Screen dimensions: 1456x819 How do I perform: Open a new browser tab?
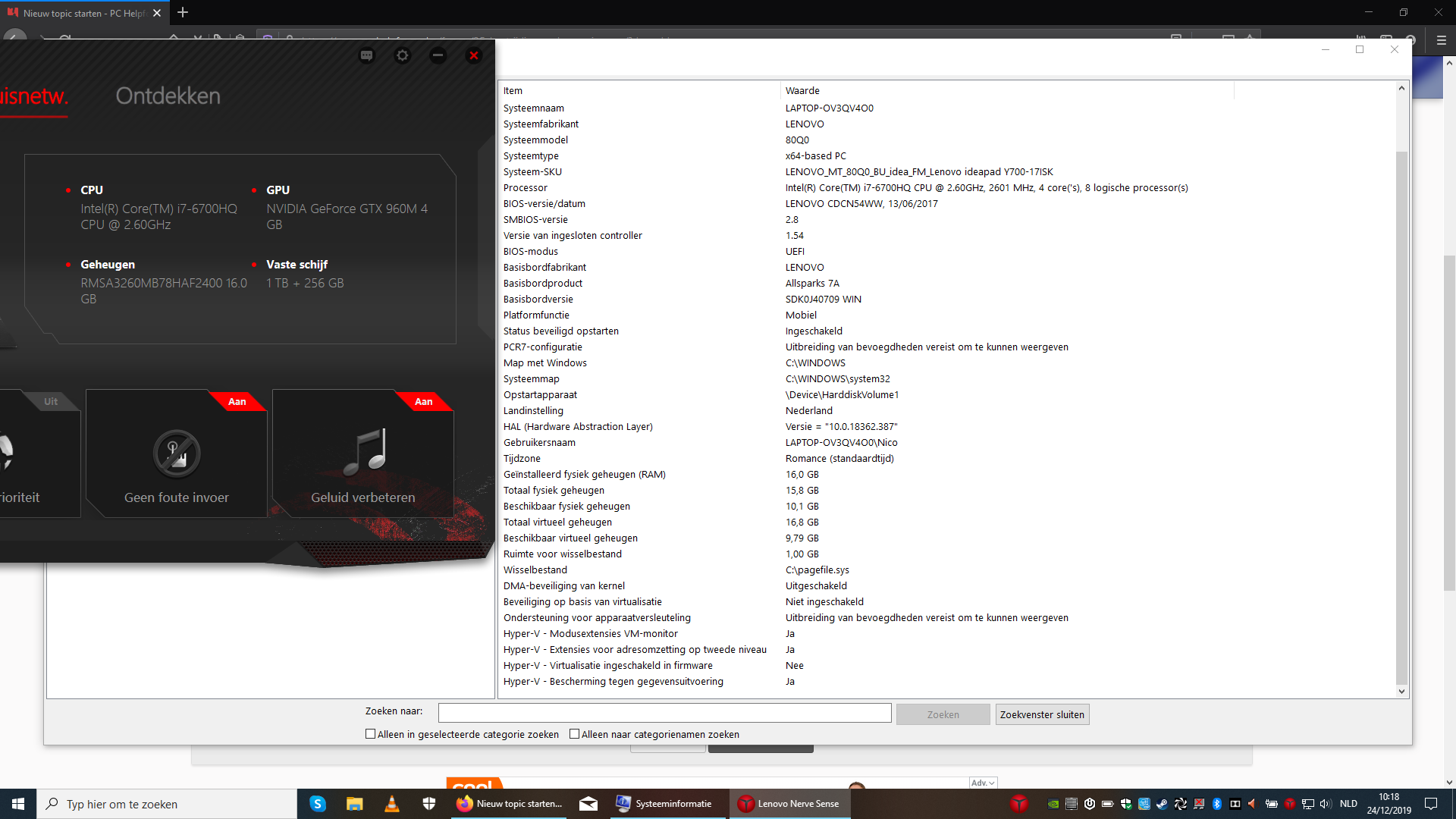[183, 13]
